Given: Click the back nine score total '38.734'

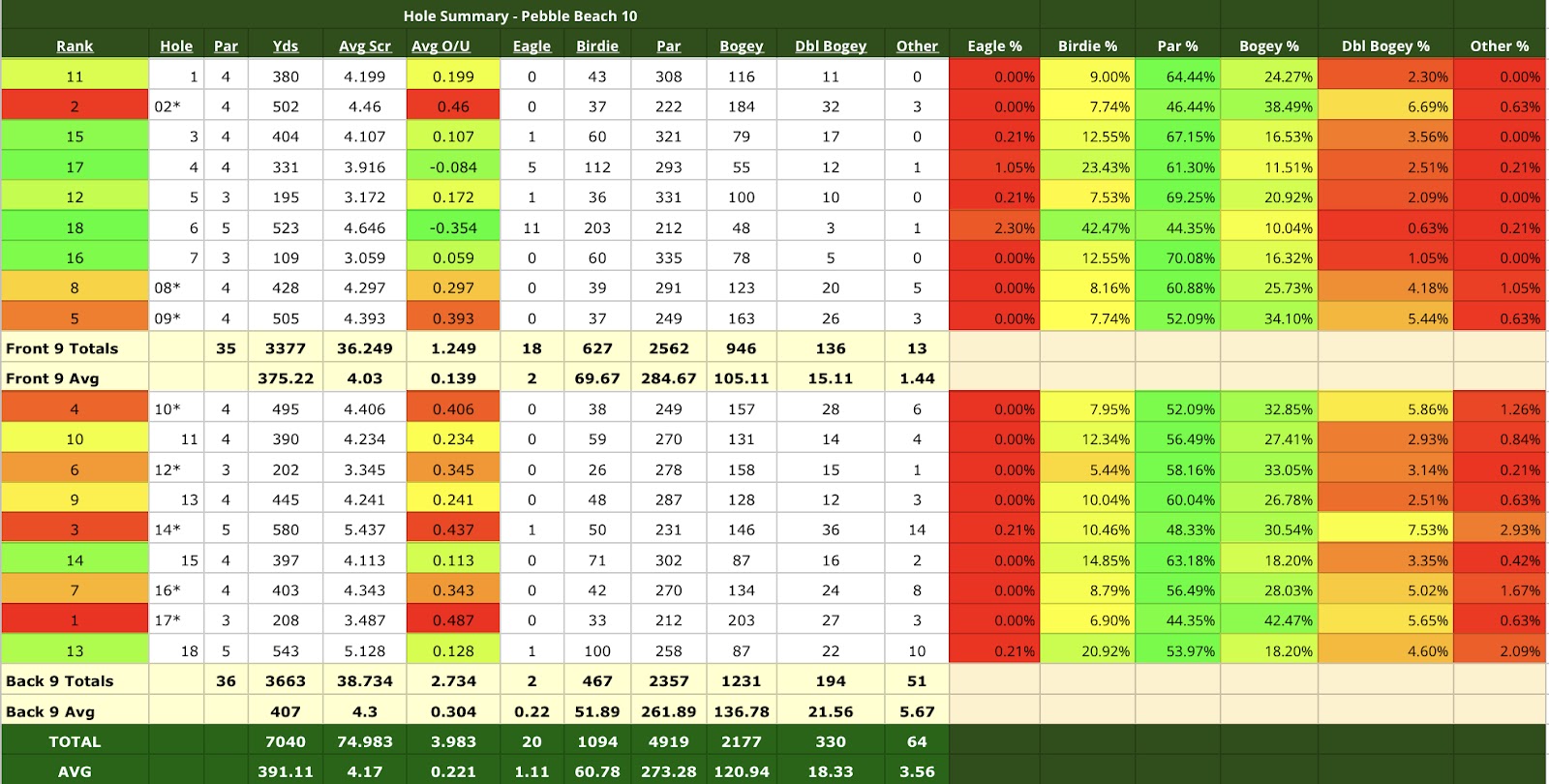Looking at the screenshot, I should pyautogui.click(x=365, y=681).
